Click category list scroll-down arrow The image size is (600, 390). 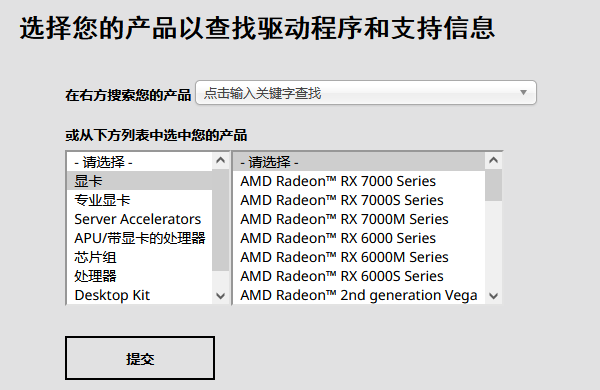[220, 295]
